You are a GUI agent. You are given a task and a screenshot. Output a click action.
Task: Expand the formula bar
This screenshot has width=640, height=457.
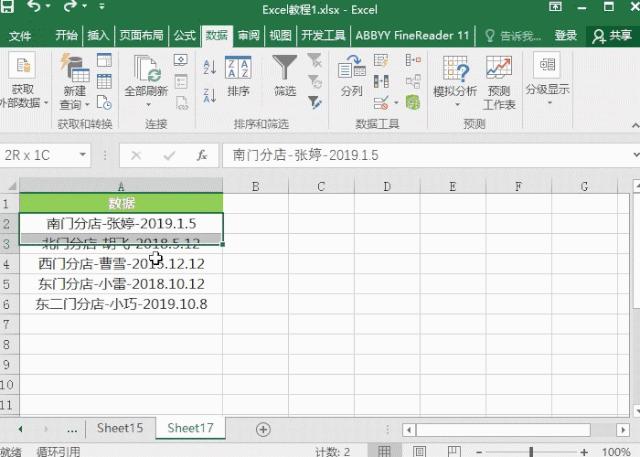635,155
